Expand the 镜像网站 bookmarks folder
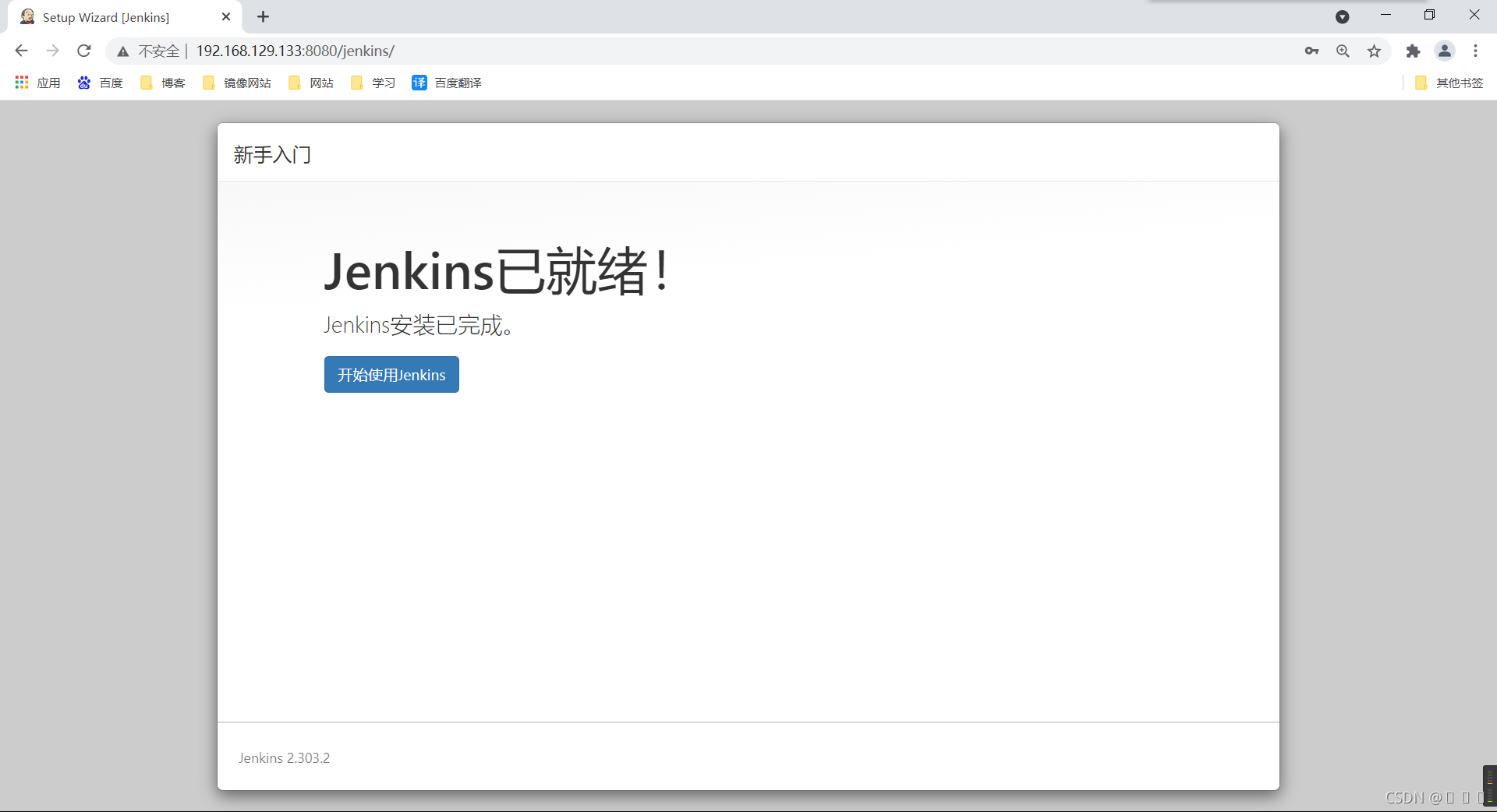Image resolution: width=1497 pixels, height=812 pixels. (x=236, y=83)
